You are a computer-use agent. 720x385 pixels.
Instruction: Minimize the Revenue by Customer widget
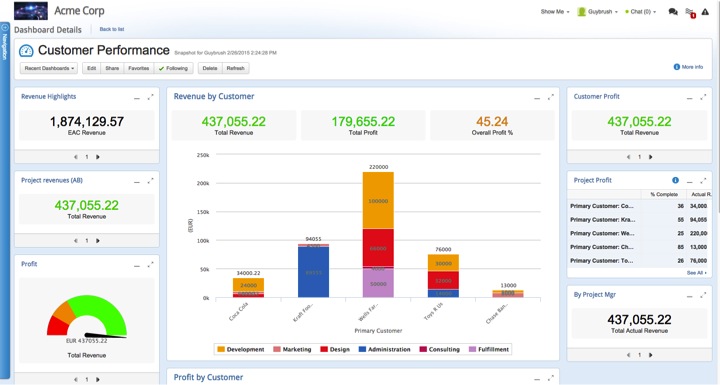click(537, 98)
